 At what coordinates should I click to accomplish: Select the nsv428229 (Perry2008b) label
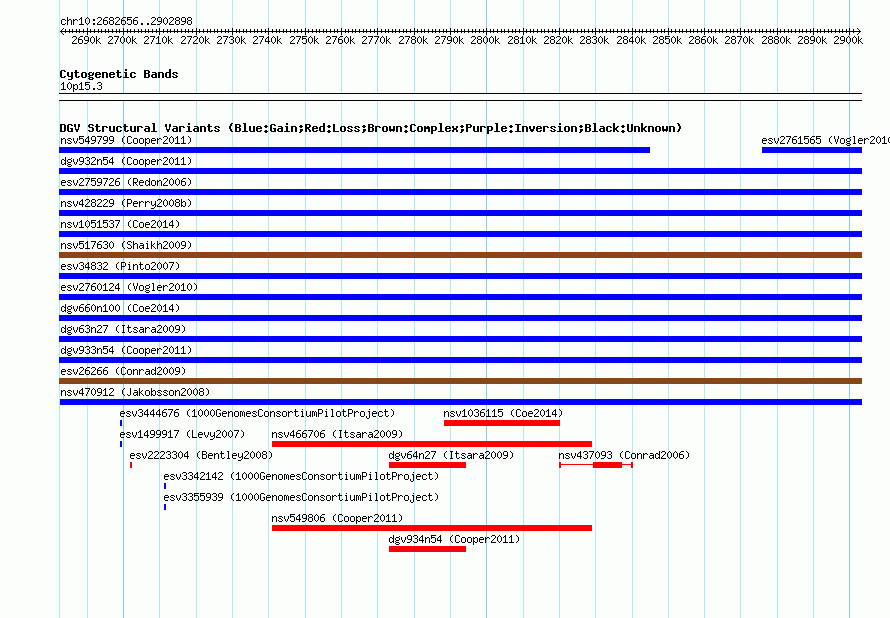pos(126,203)
